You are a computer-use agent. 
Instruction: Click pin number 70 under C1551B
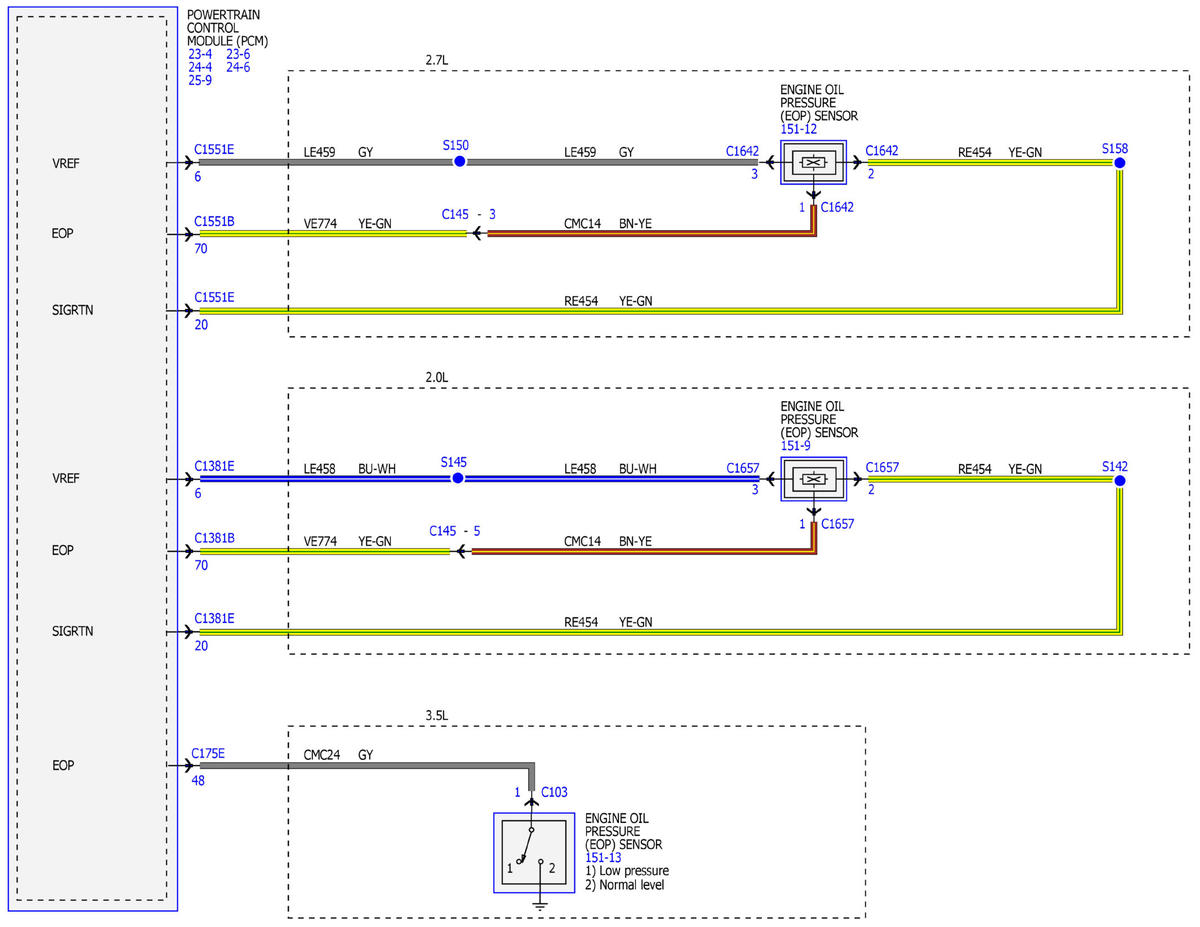click(x=201, y=248)
